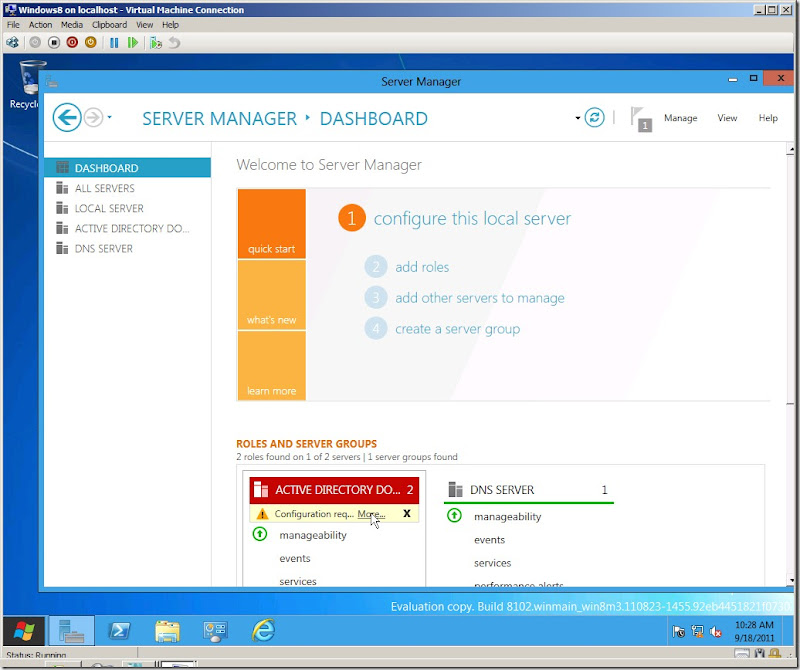The width and height of the screenshot is (800, 670).
Task: Open PowerShell from the taskbar
Action: 119,631
